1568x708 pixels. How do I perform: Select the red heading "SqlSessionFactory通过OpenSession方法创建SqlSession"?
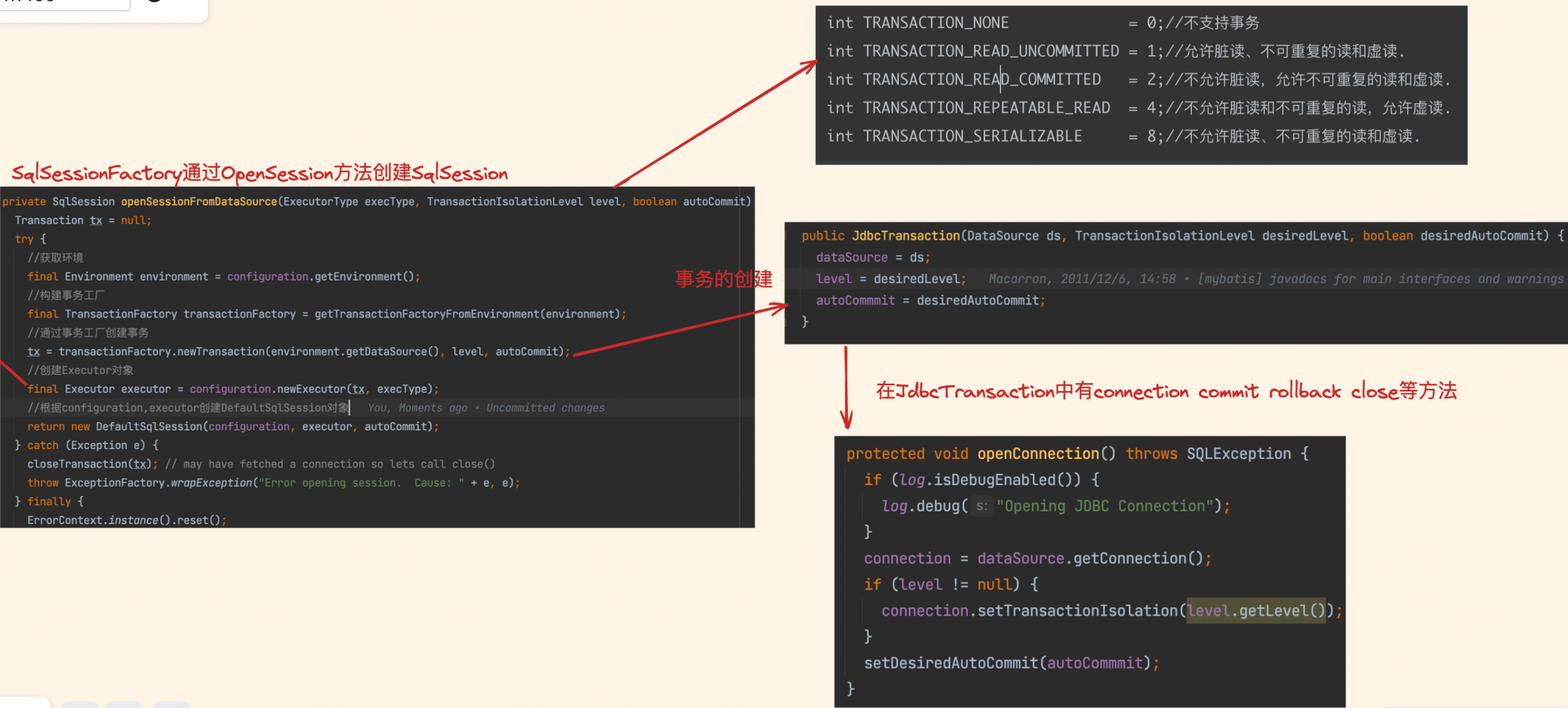pos(260,173)
